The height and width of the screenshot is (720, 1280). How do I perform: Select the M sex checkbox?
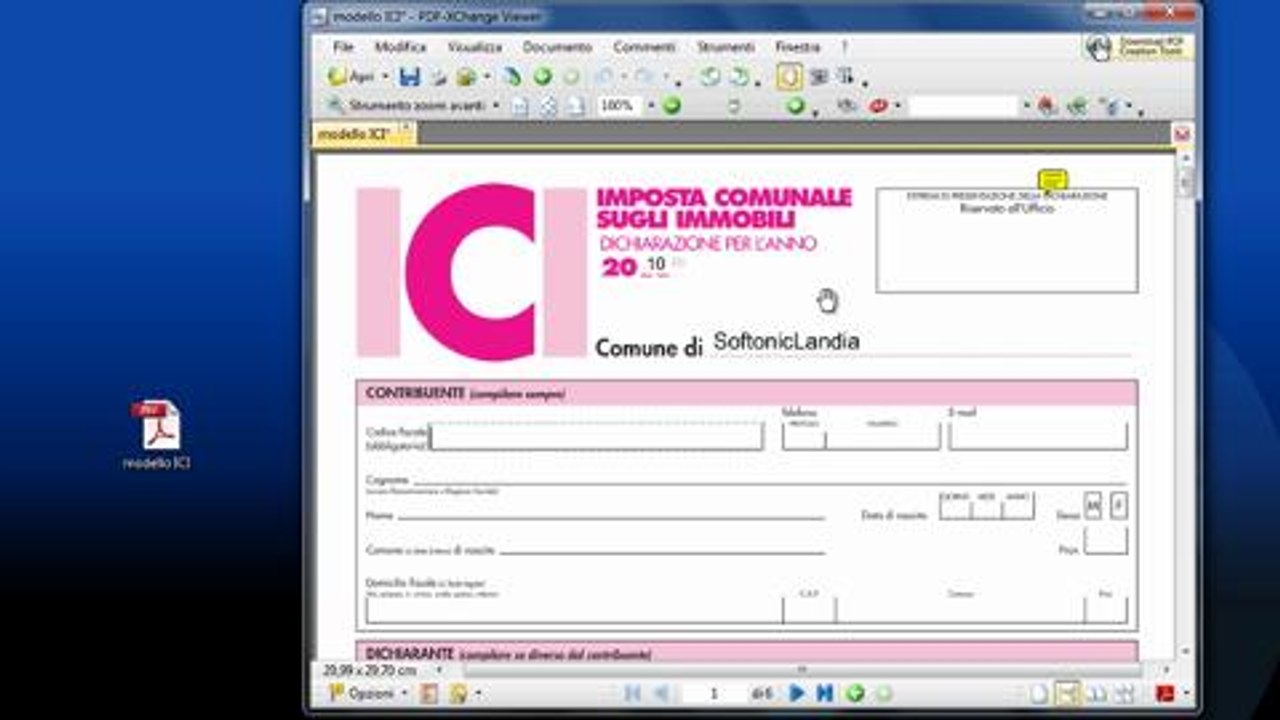point(1092,507)
